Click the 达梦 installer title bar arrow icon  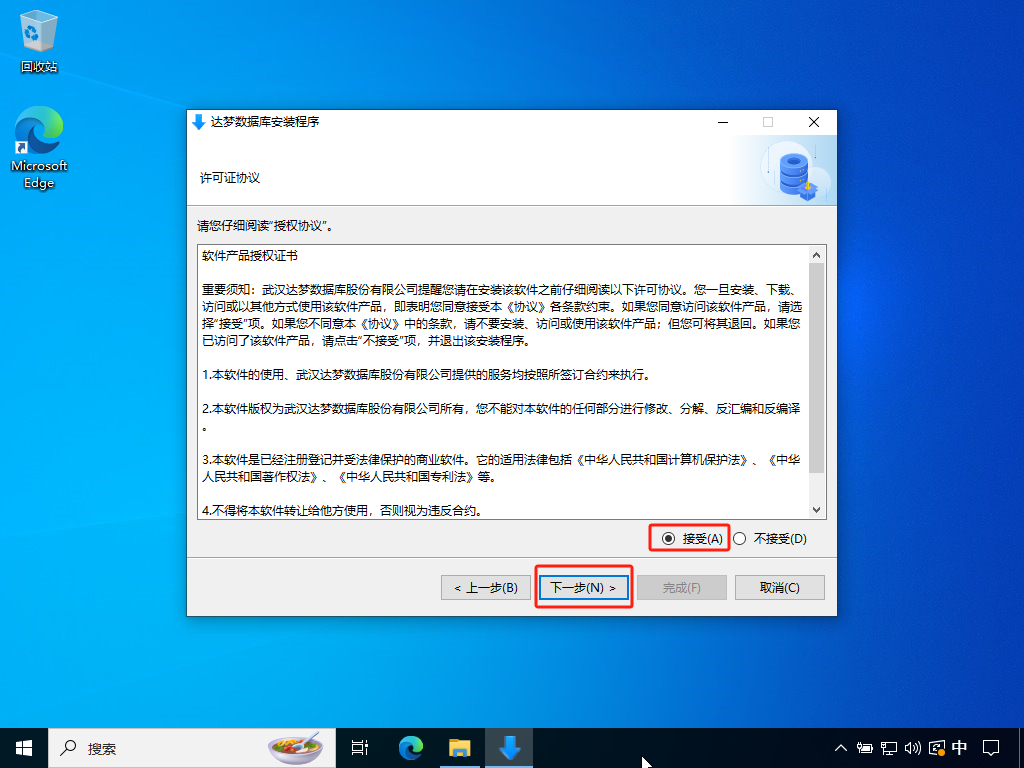[199, 122]
